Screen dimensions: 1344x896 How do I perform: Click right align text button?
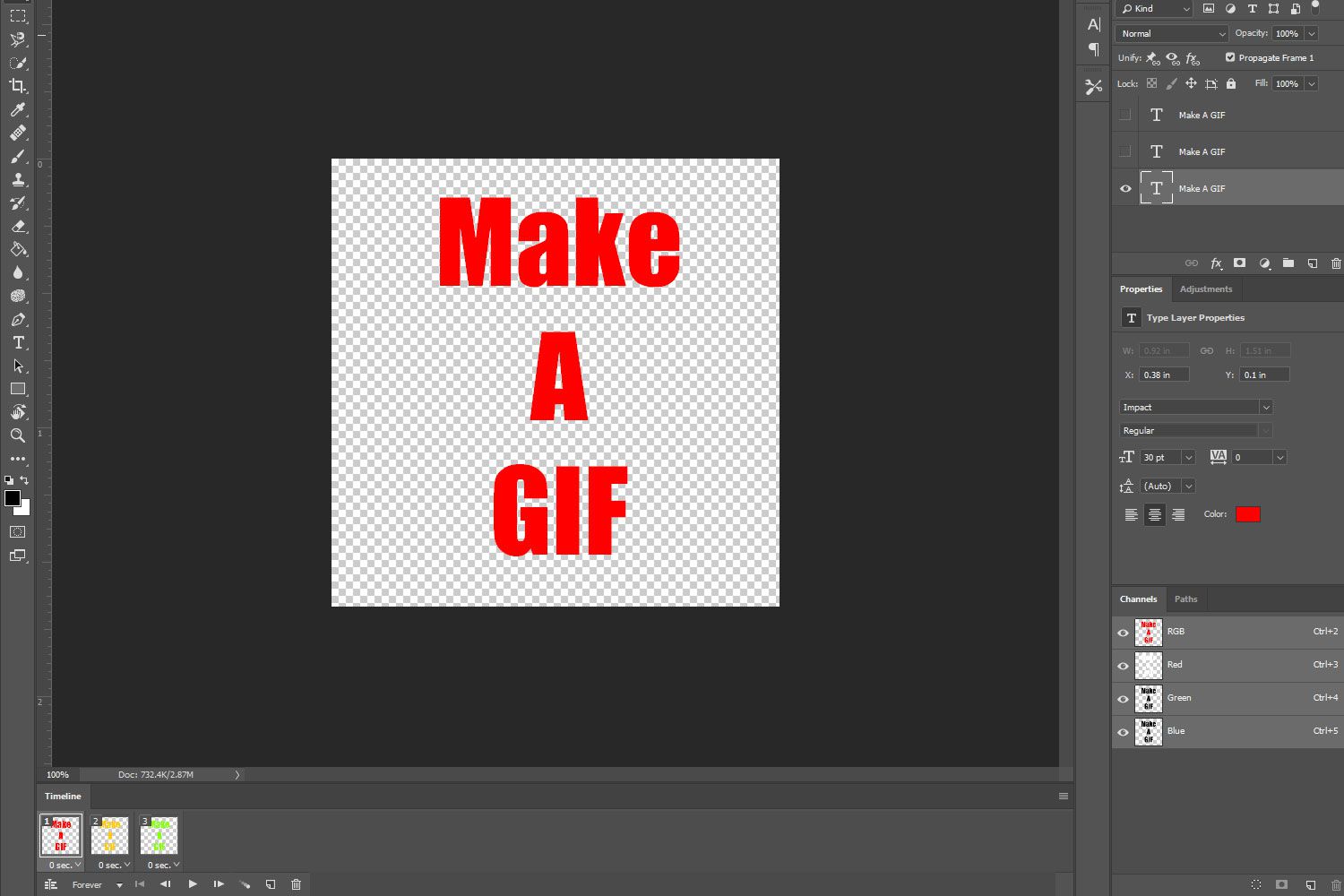pos(1178,514)
